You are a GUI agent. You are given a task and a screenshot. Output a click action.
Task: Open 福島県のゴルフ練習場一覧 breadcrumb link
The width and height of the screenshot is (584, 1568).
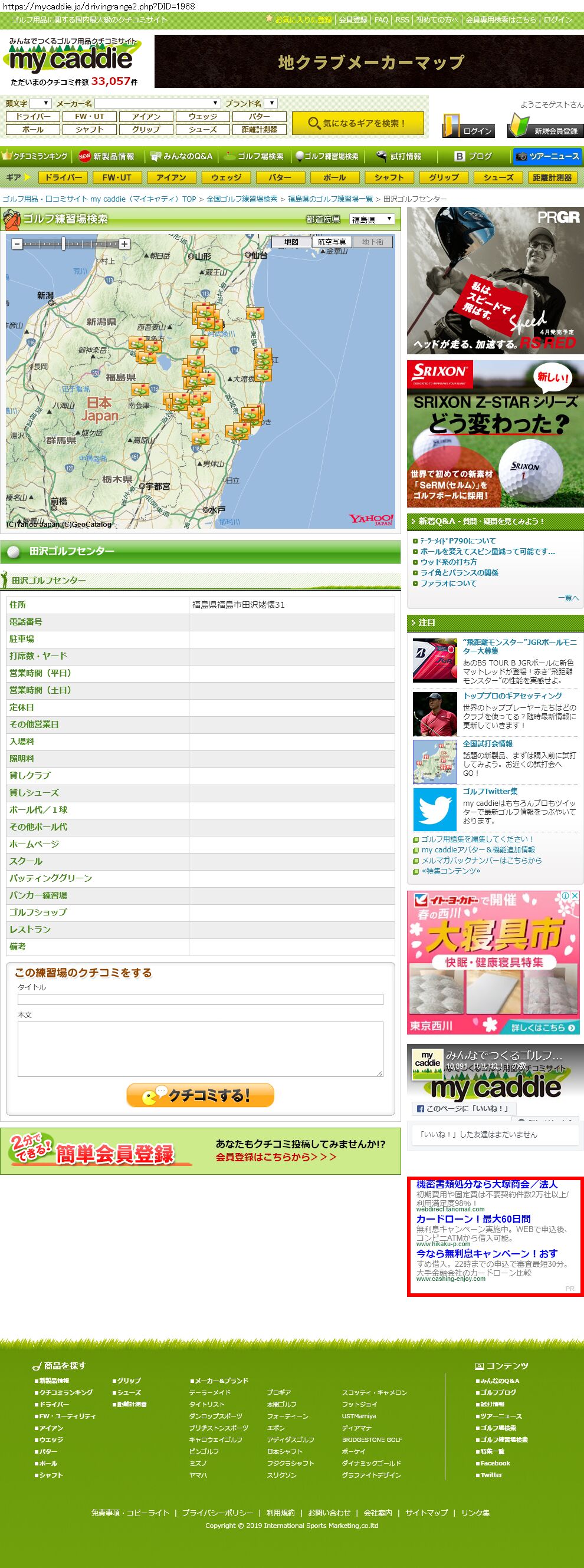[330, 199]
